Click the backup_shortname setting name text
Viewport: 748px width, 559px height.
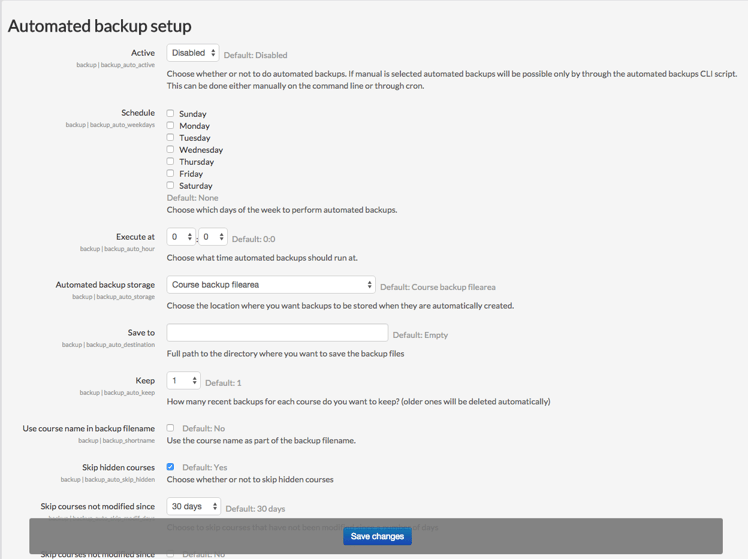tap(129, 441)
